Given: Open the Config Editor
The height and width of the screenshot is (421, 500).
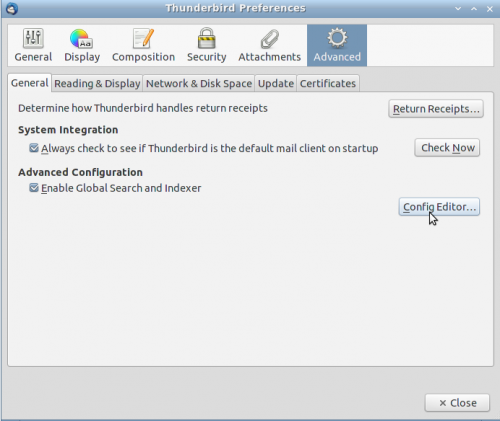Looking at the screenshot, I should [x=439, y=207].
